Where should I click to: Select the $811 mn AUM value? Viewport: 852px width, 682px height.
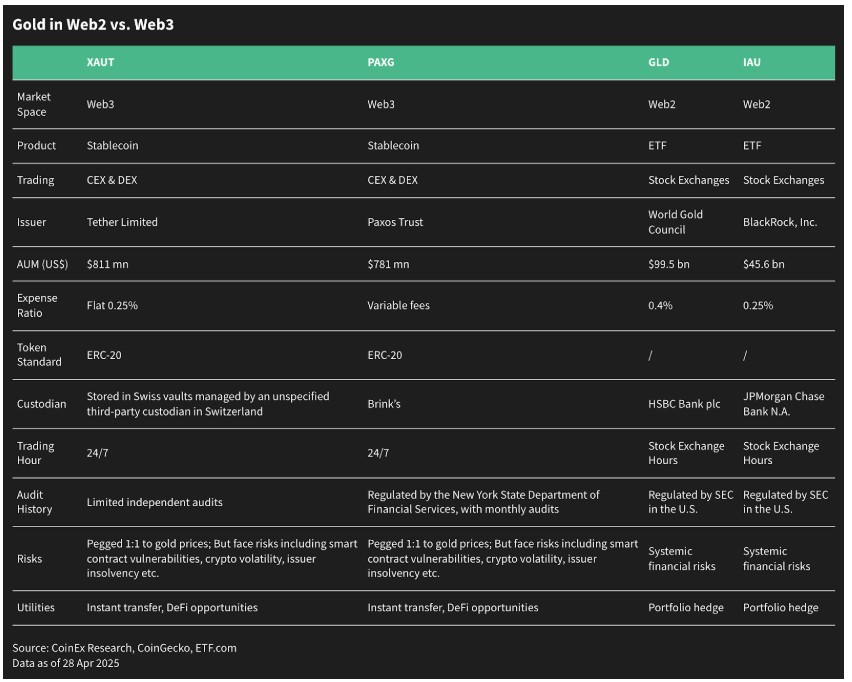point(108,265)
